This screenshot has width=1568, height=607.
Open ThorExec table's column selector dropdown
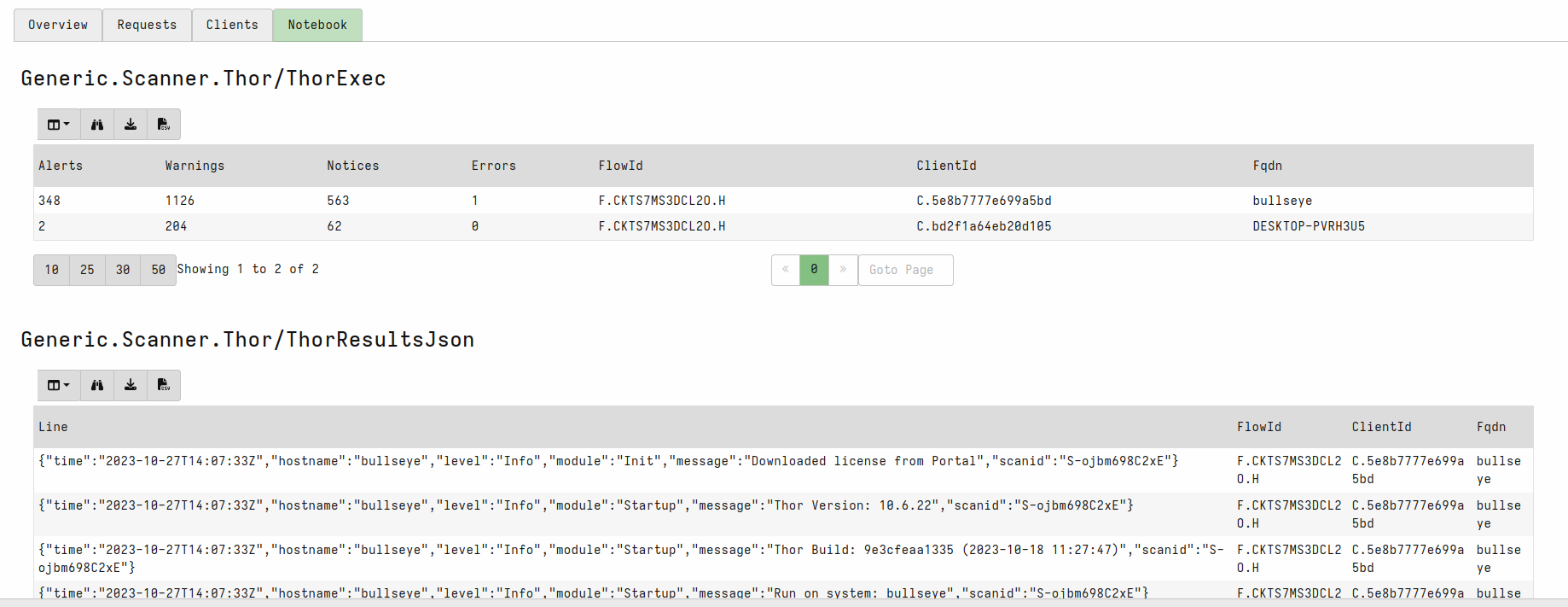click(59, 125)
